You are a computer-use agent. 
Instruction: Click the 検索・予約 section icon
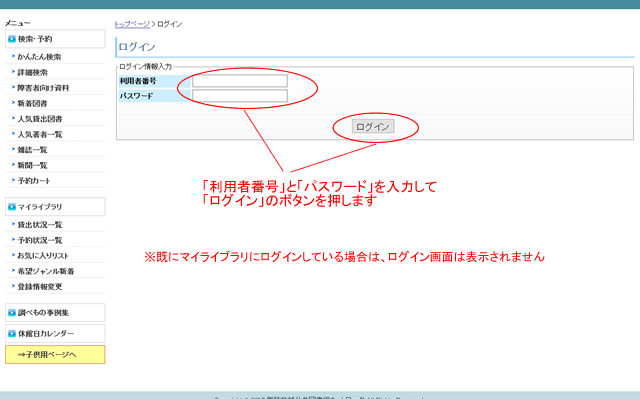12,39
